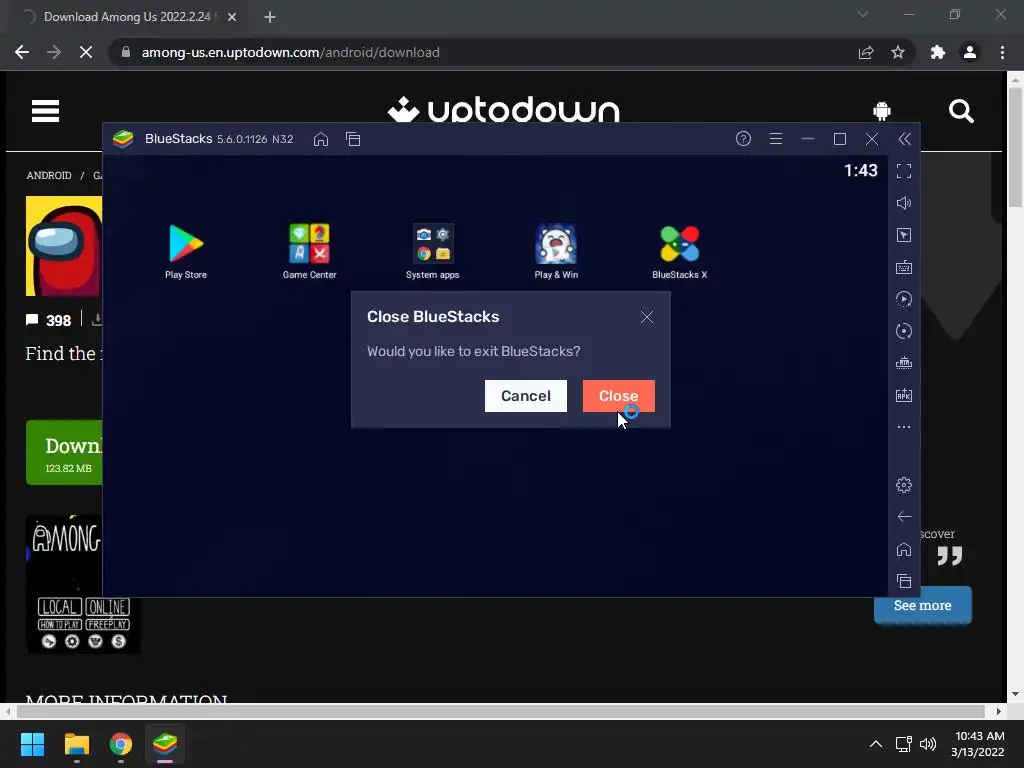Open the Play Store app
This screenshot has height=768, width=1024.
point(186,251)
